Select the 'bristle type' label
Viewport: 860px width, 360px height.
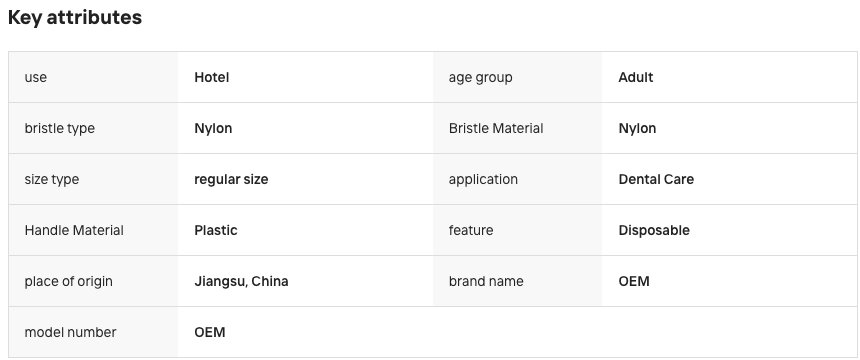pyautogui.click(x=60, y=128)
